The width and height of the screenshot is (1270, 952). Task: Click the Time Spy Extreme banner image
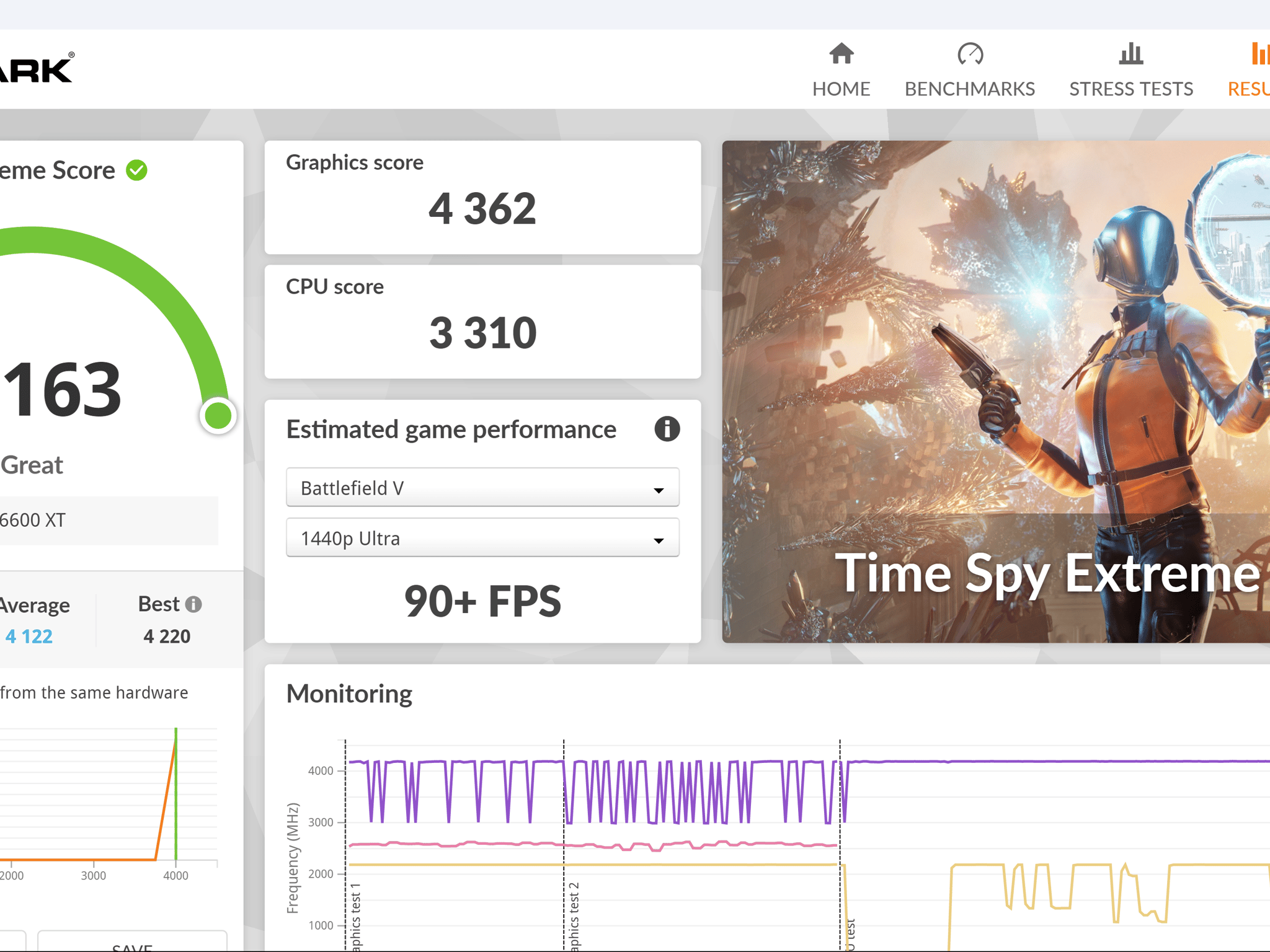996,392
